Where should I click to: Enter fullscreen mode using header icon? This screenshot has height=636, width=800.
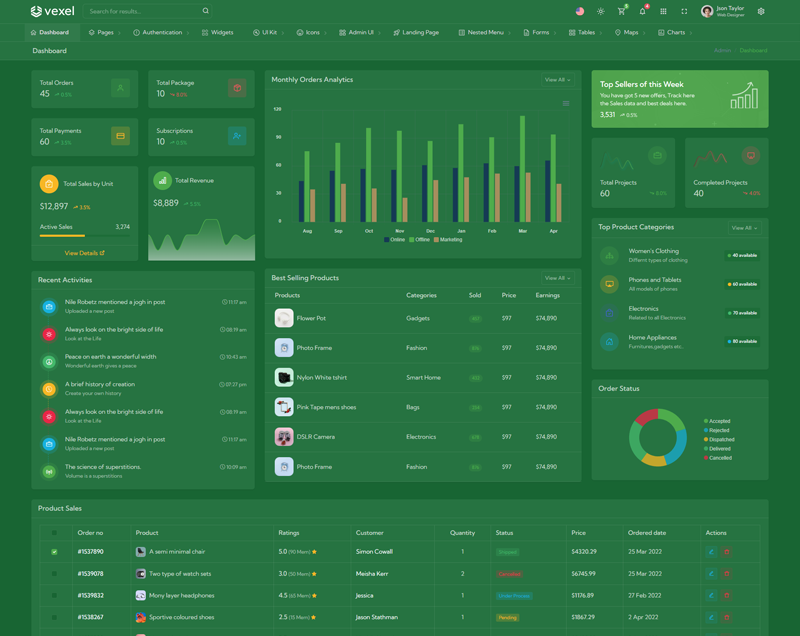(684, 12)
